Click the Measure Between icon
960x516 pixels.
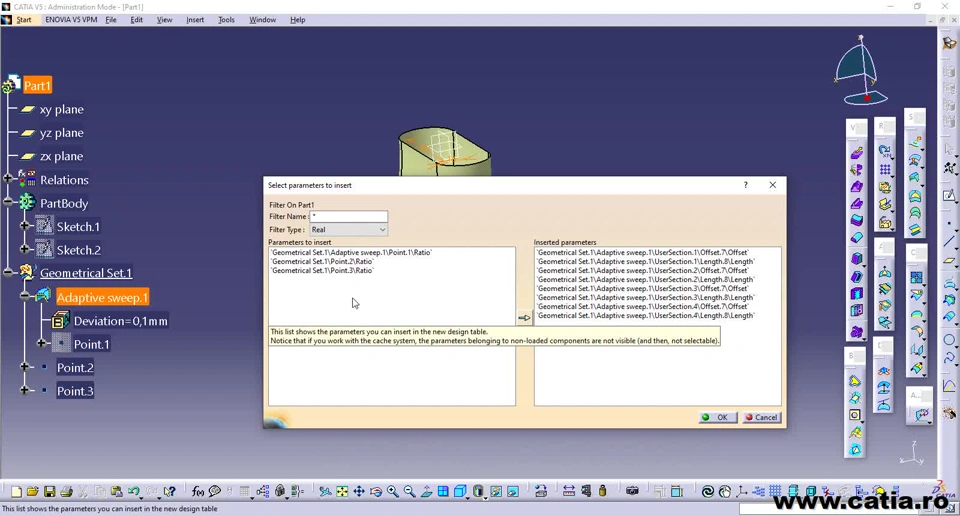coord(569,491)
